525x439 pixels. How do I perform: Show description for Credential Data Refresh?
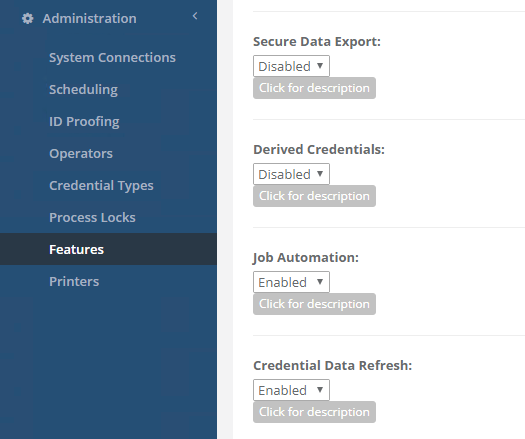click(314, 412)
